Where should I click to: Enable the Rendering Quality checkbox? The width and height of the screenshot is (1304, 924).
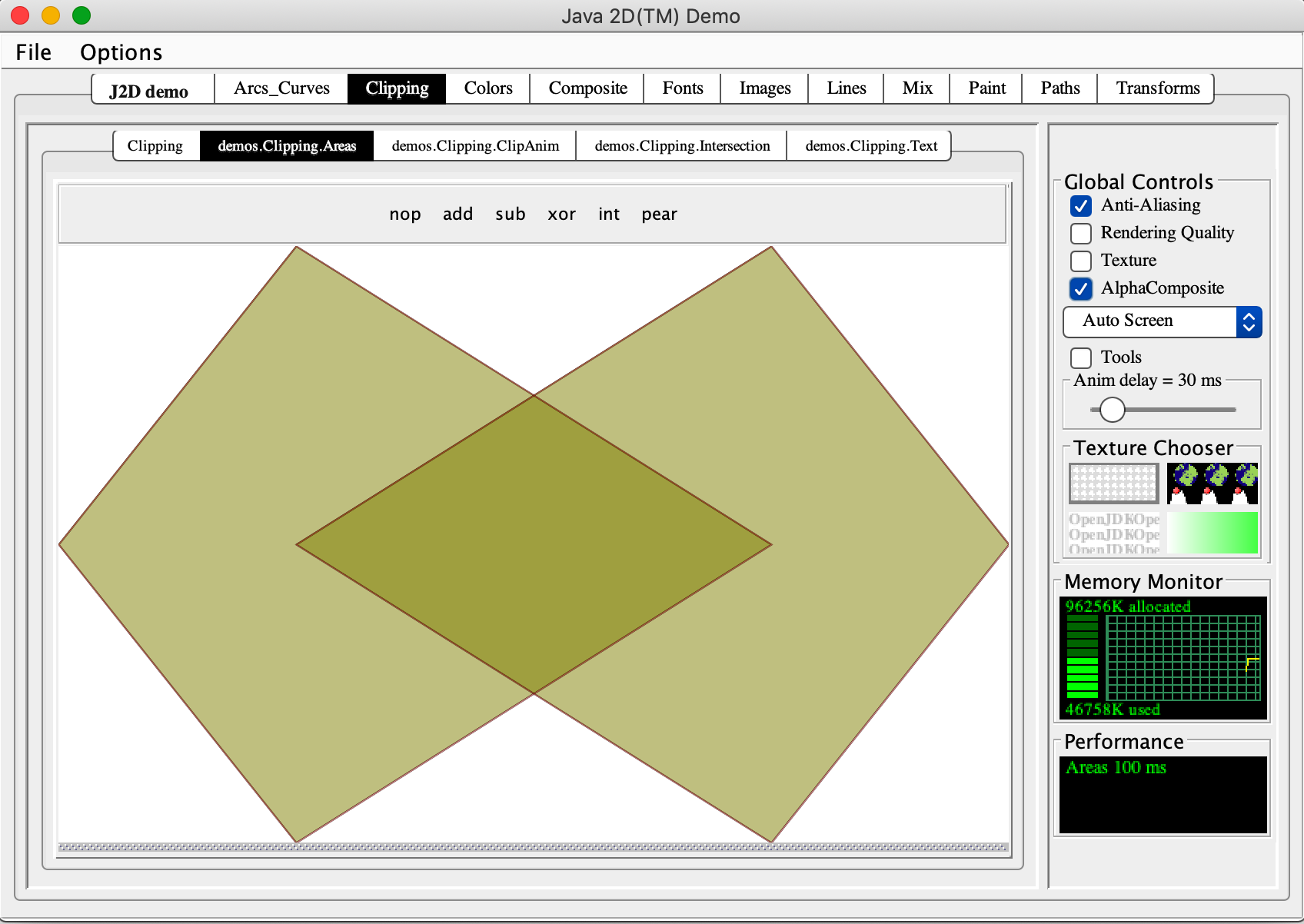point(1081,234)
